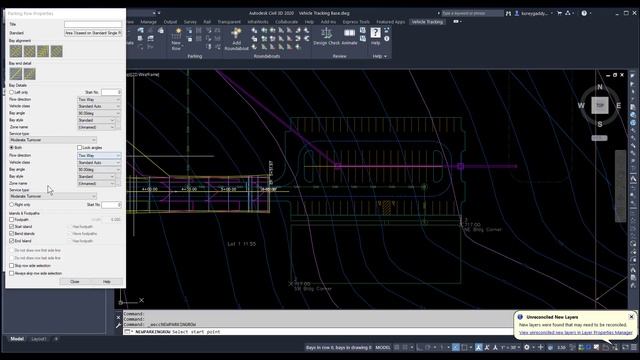Screen dimensions: 640x360
Task: Open Flow direction dropdown below Both radio
Action: pos(99,156)
